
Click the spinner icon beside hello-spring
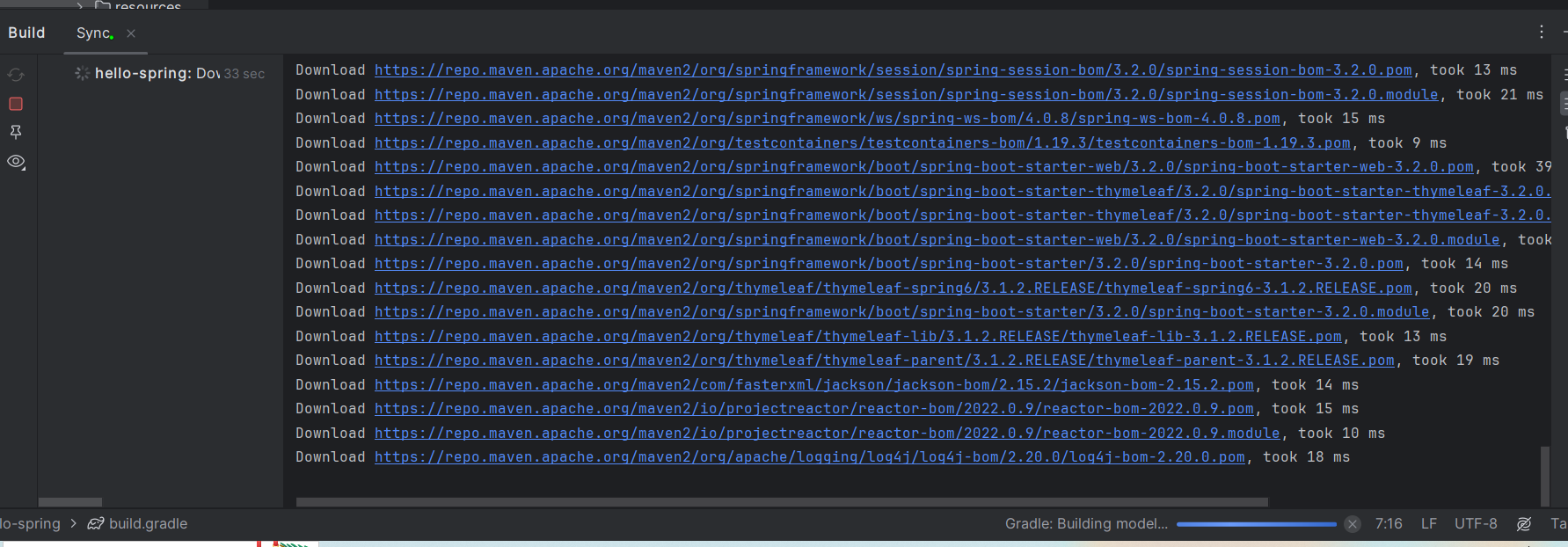pyautogui.click(x=82, y=73)
